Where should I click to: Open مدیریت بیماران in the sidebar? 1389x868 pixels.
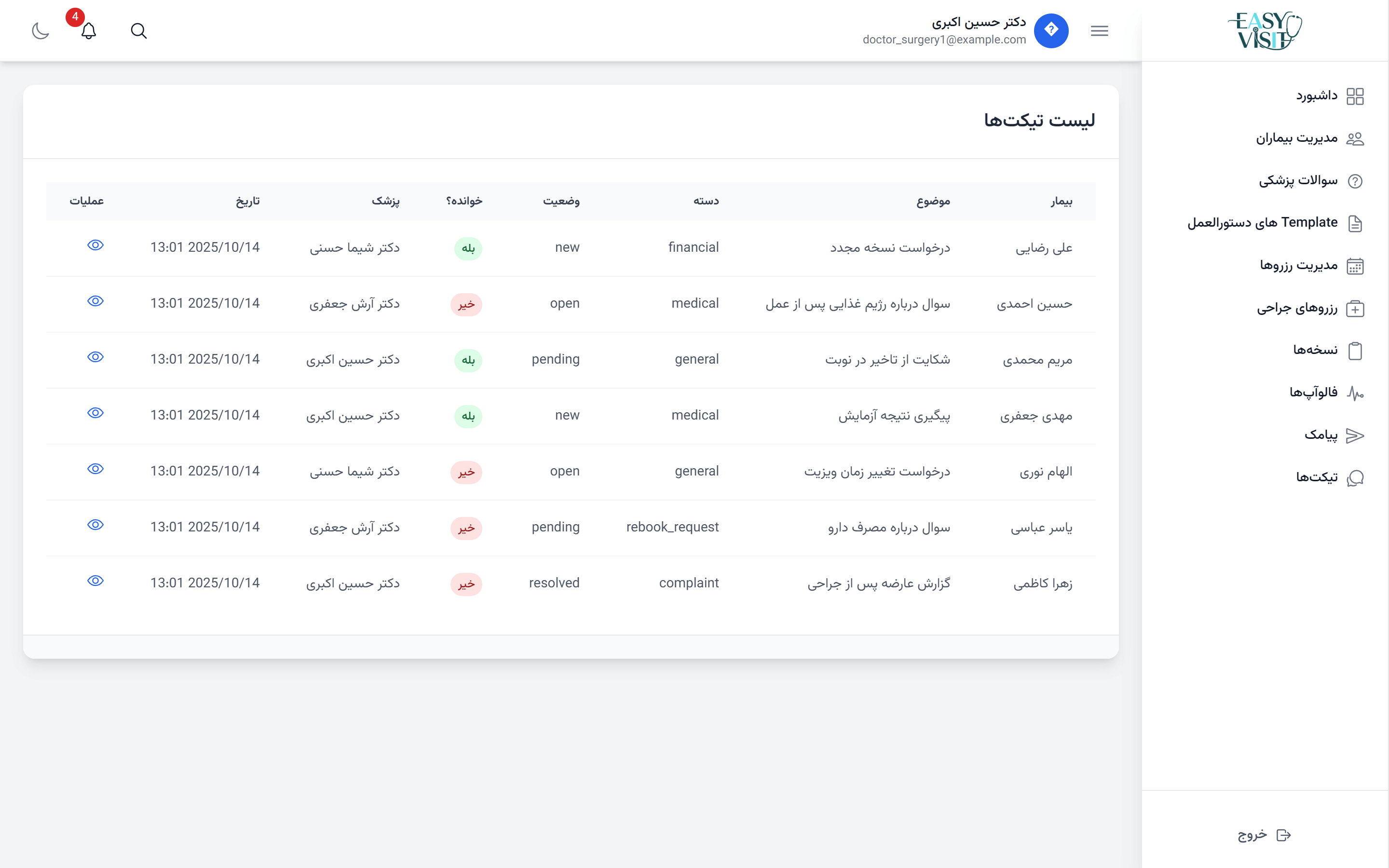click(x=1297, y=138)
